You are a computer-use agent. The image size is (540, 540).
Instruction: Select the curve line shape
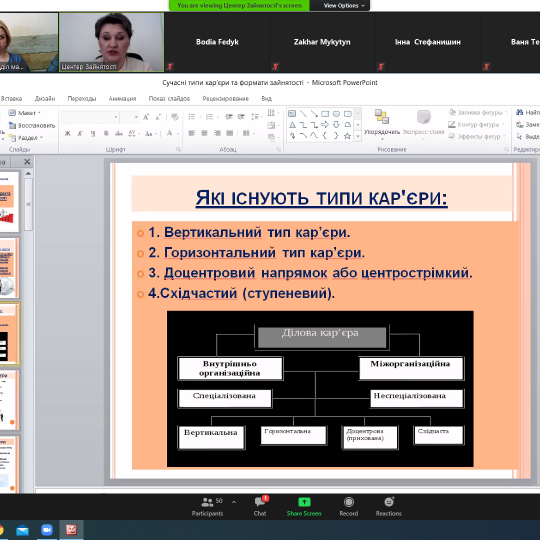tap(303, 136)
